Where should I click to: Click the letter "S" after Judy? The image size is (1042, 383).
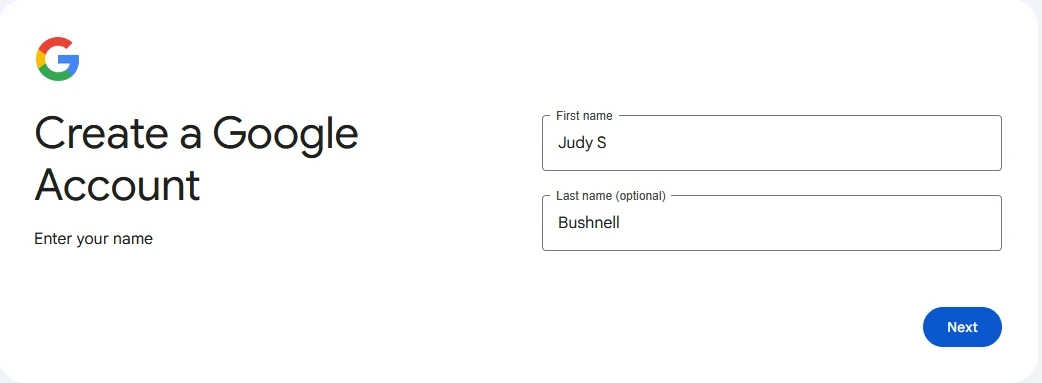point(601,143)
